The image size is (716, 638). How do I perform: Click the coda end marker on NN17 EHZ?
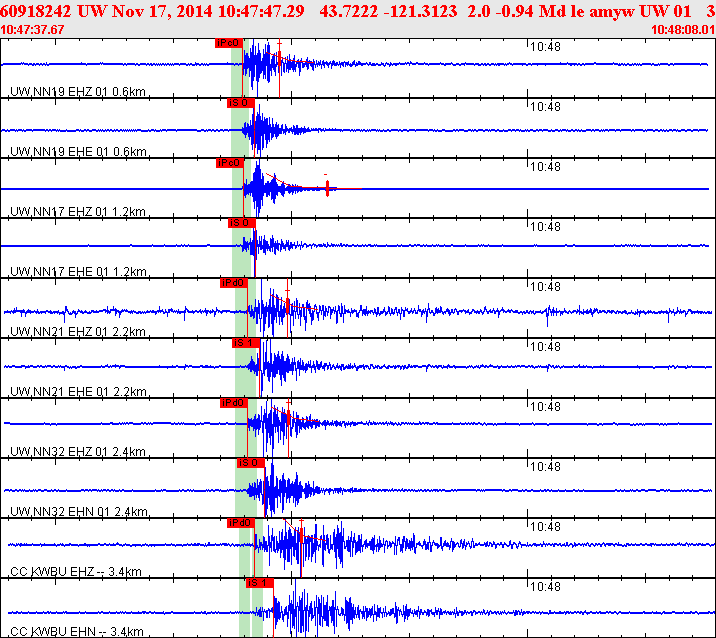tap(327, 188)
